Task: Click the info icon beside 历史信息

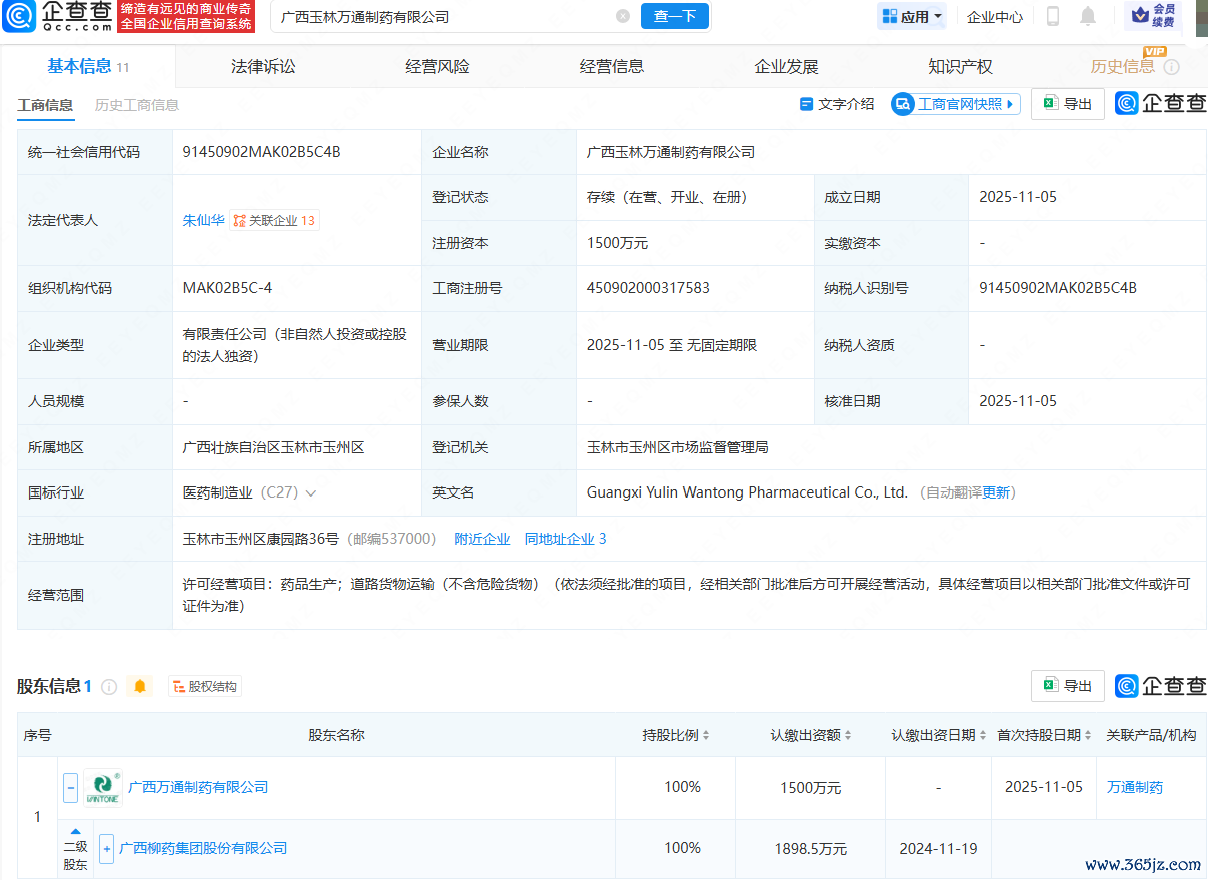Action: coord(1172,67)
